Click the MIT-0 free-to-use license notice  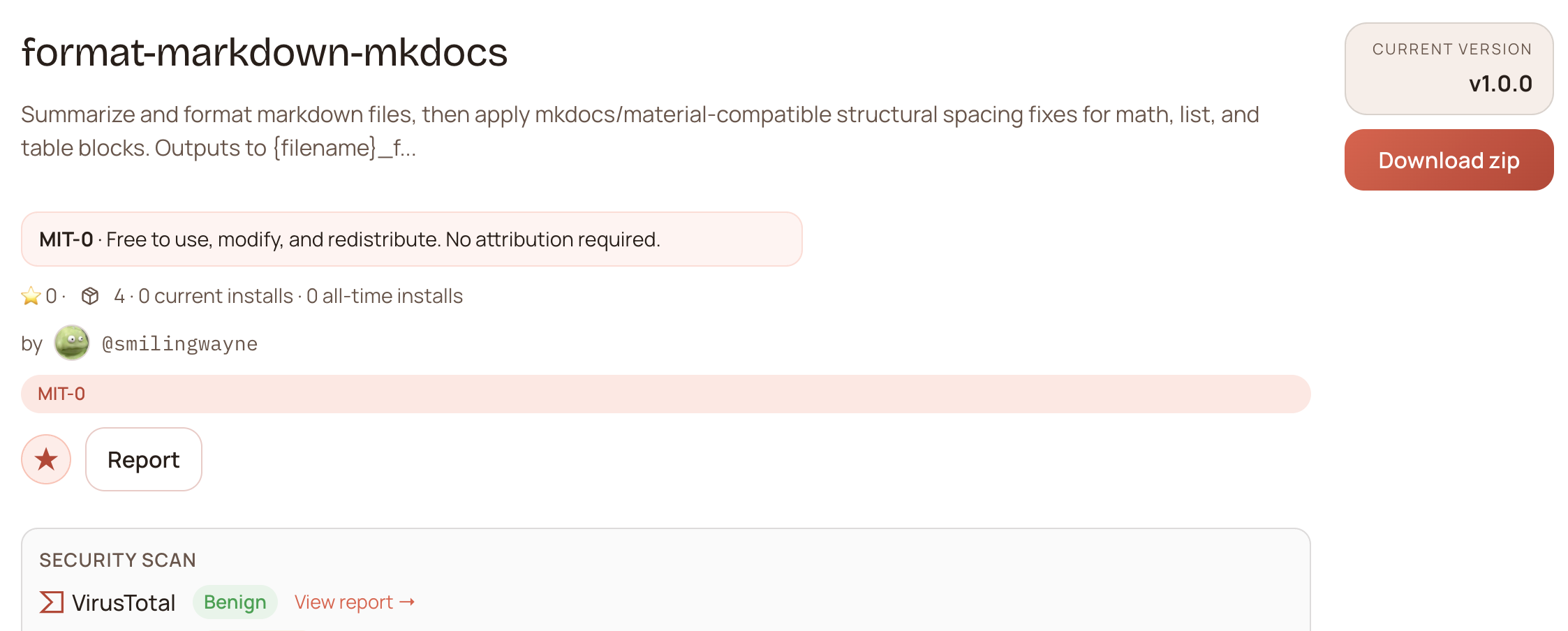tap(411, 239)
